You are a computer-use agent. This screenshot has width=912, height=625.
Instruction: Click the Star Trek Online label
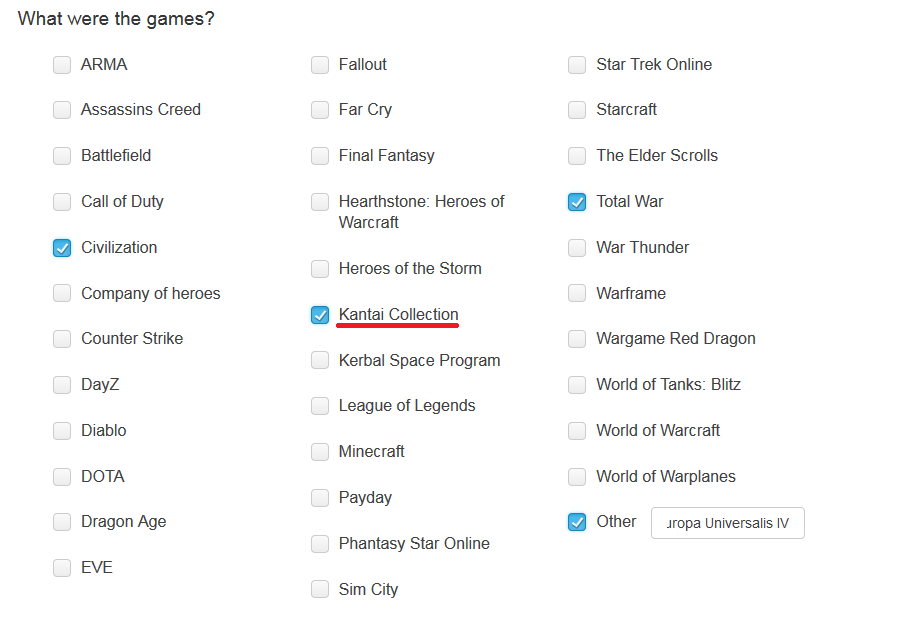654,65
